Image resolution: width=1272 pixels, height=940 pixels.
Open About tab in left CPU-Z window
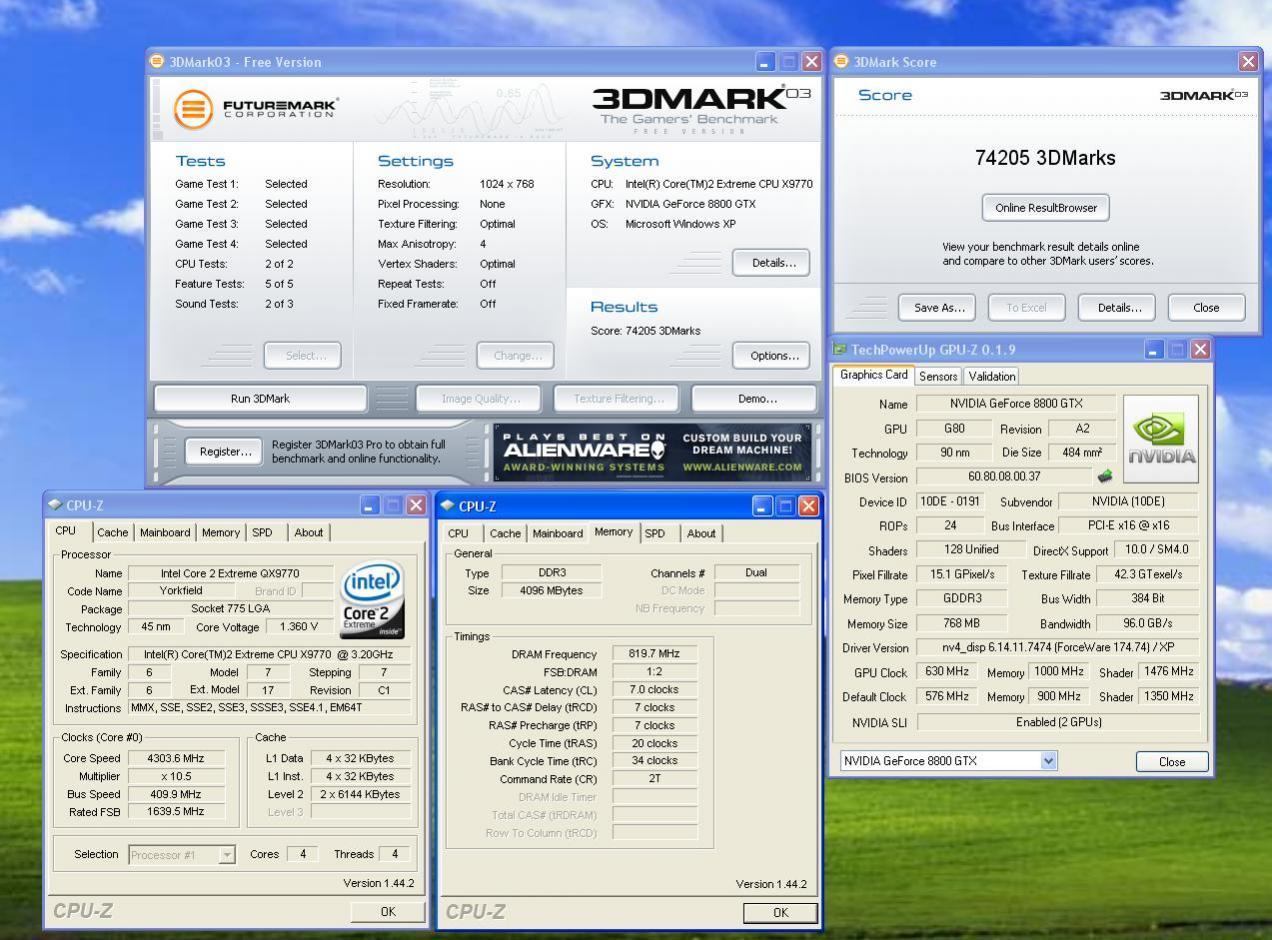coord(308,532)
